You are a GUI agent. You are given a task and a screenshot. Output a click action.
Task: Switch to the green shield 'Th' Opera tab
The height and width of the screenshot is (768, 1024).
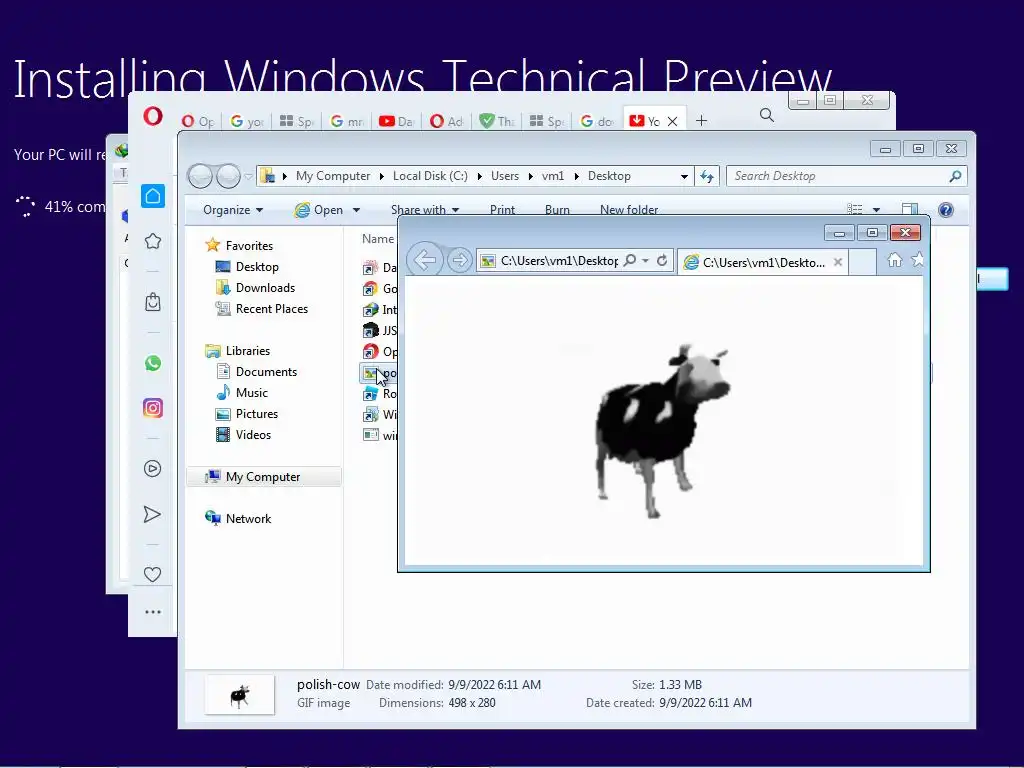(x=497, y=121)
